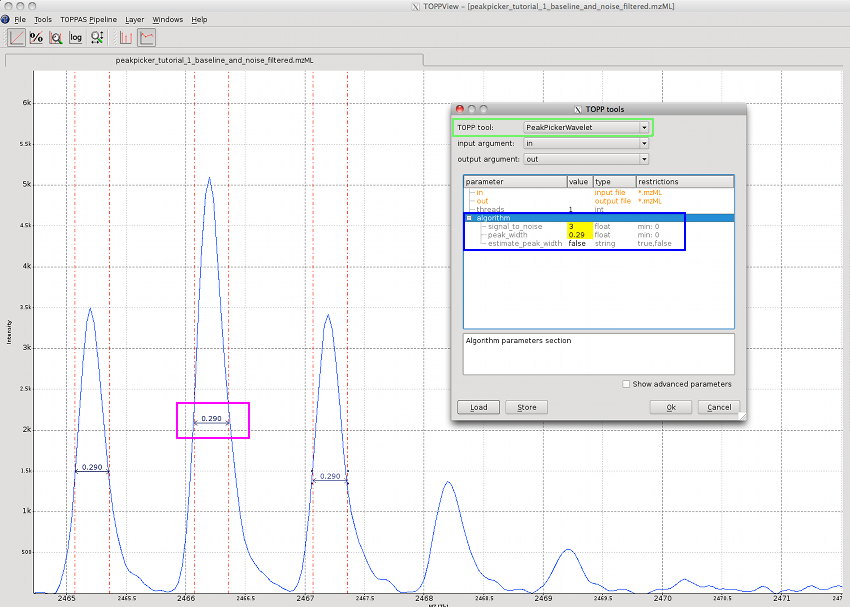Collapse the algorithm tree section
Viewport: 850px width, 607px height.
click(x=469, y=217)
